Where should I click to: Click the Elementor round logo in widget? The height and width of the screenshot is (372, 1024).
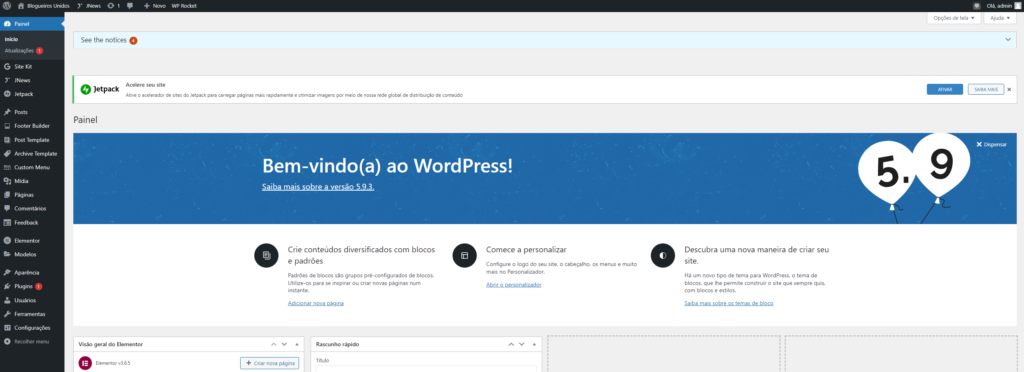[85, 363]
